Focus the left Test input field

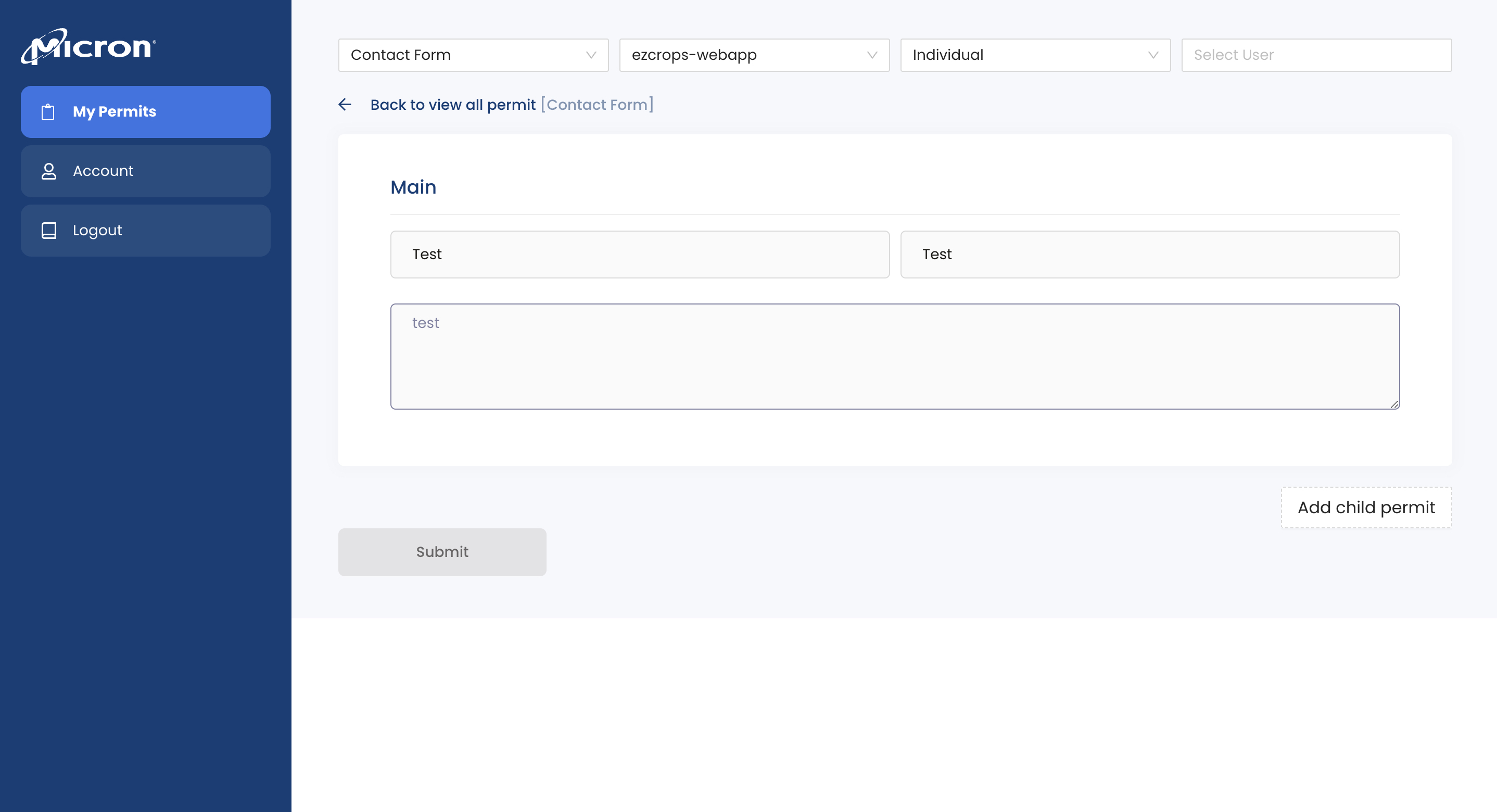(640, 255)
